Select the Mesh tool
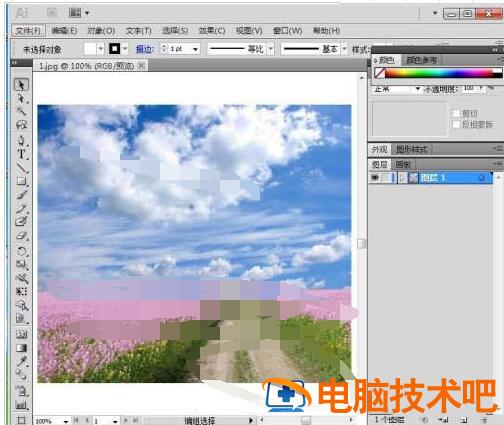The height and width of the screenshot is (425, 504). tap(21, 334)
